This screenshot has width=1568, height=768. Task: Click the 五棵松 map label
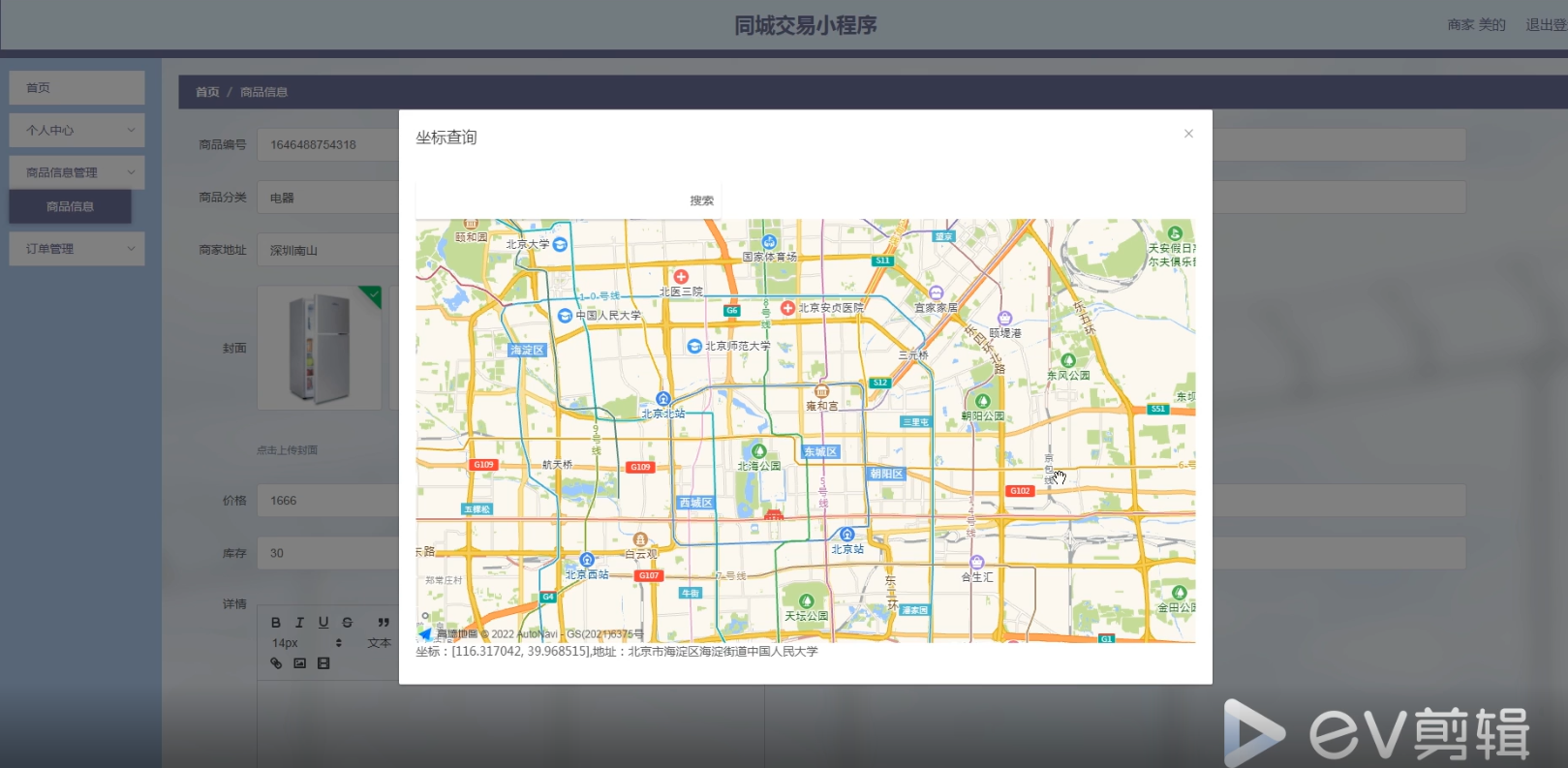[x=477, y=509]
